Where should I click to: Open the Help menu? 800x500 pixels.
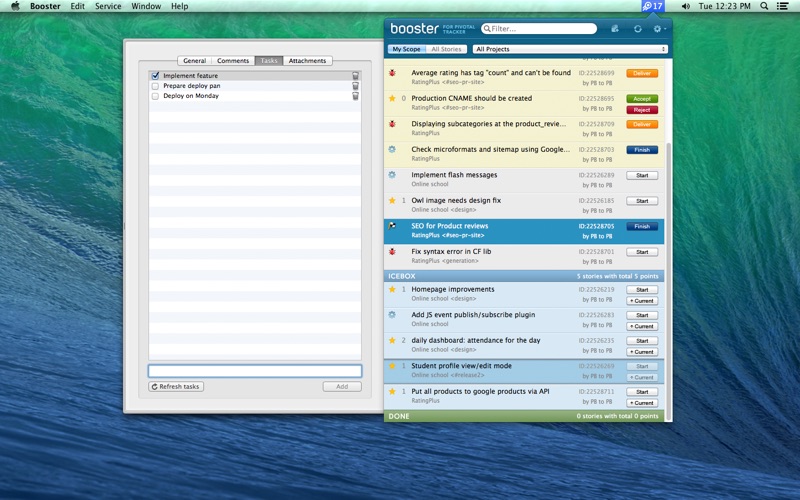coord(180,6)
